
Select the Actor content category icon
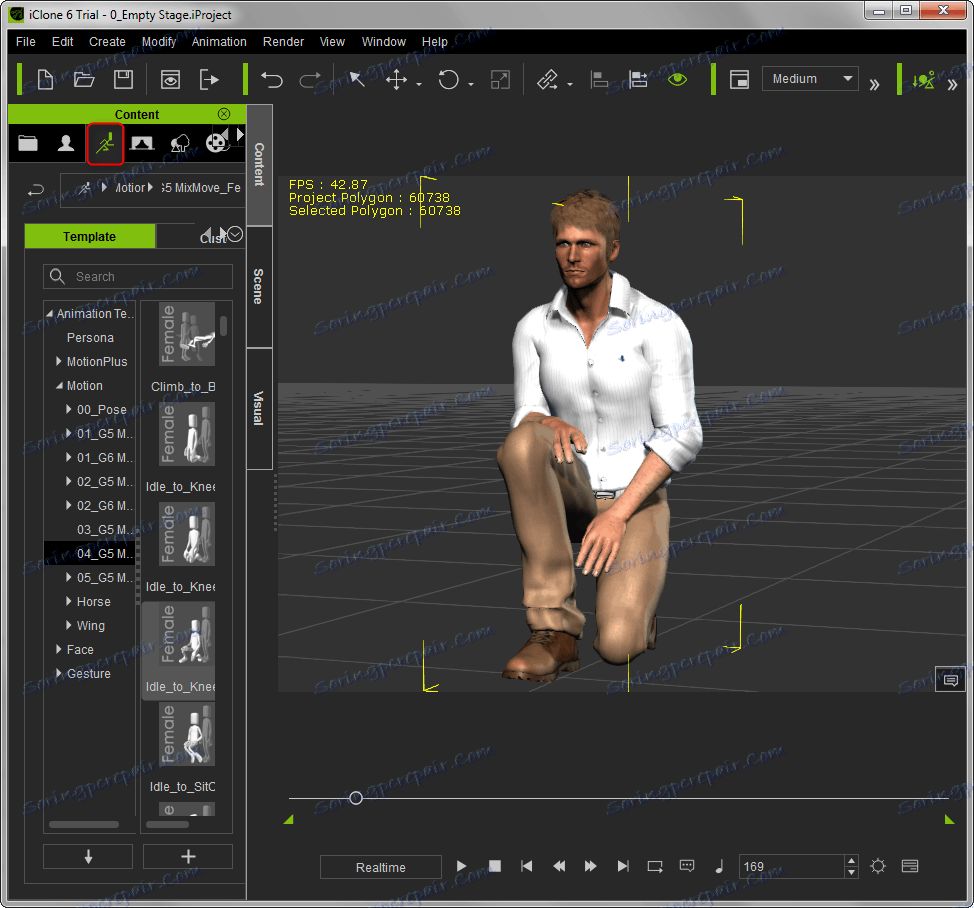point(66,143)
